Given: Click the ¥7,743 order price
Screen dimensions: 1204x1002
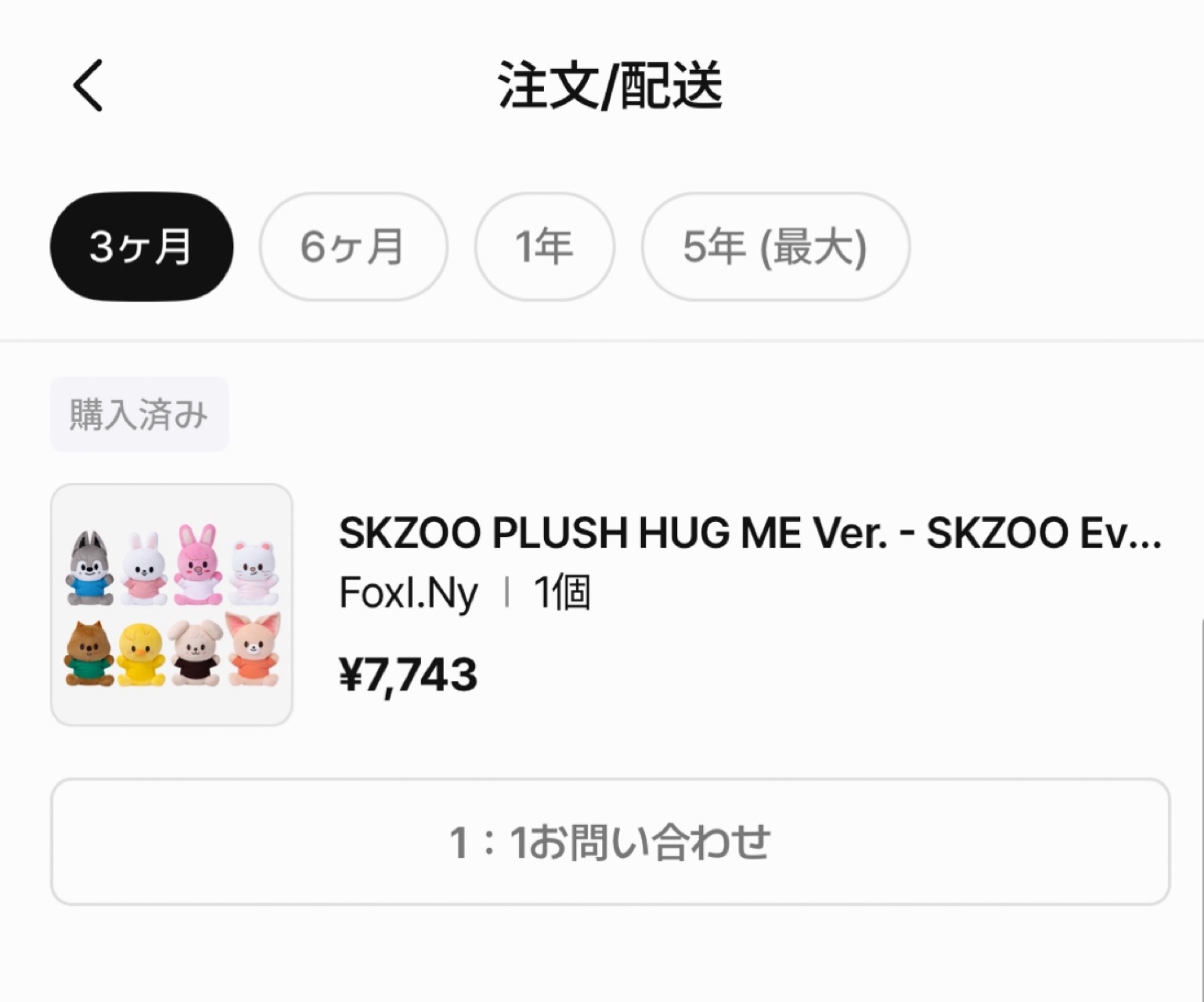Looking at the screenshot, I should click(408, 675).
